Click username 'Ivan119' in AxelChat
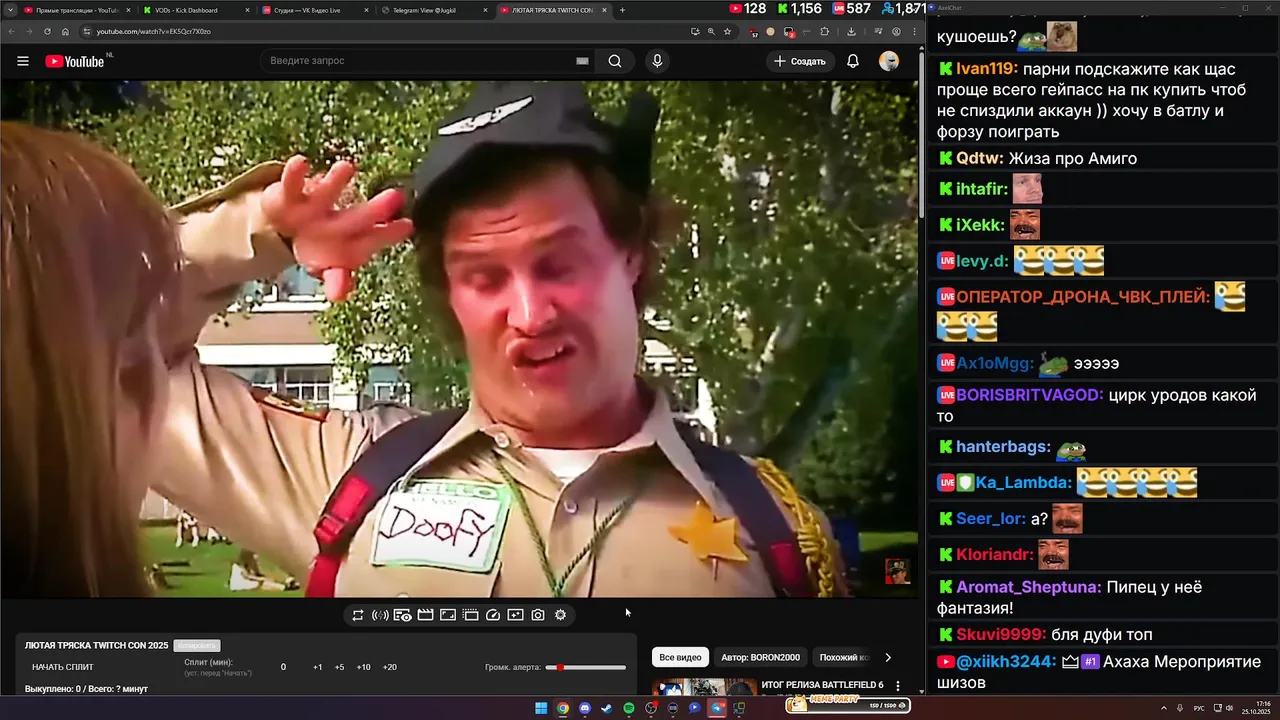Screen dimensions: 1280x720 tap(986, 69)
